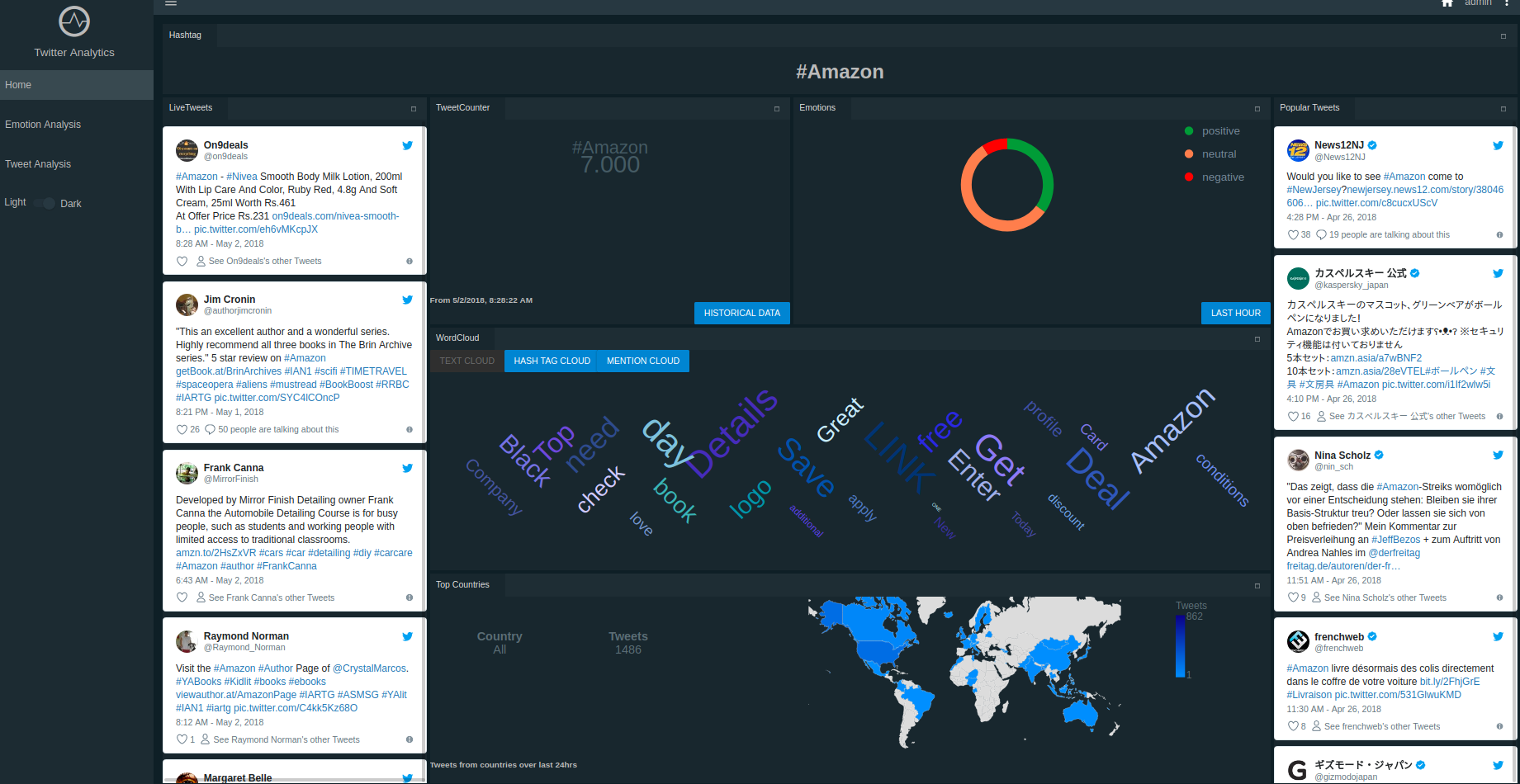Click the Tweets color scale on the map
This screenshot has height=784, width=1520.
[x=1181, y=645]
